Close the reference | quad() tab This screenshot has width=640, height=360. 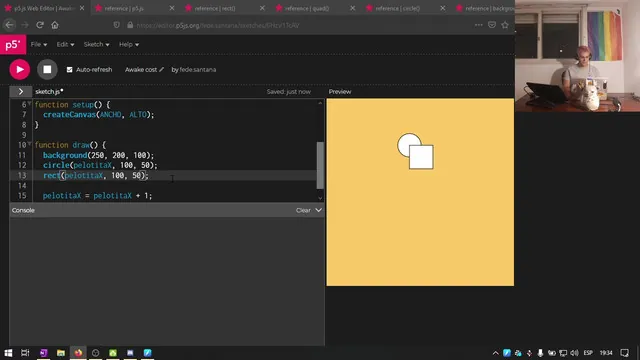click(353, 8)
